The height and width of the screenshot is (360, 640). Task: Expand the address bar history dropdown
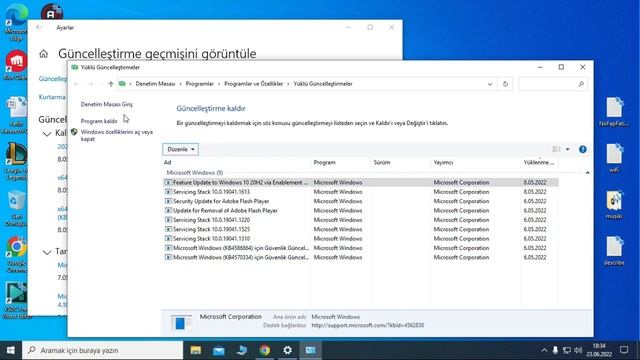tap(490, 84)
